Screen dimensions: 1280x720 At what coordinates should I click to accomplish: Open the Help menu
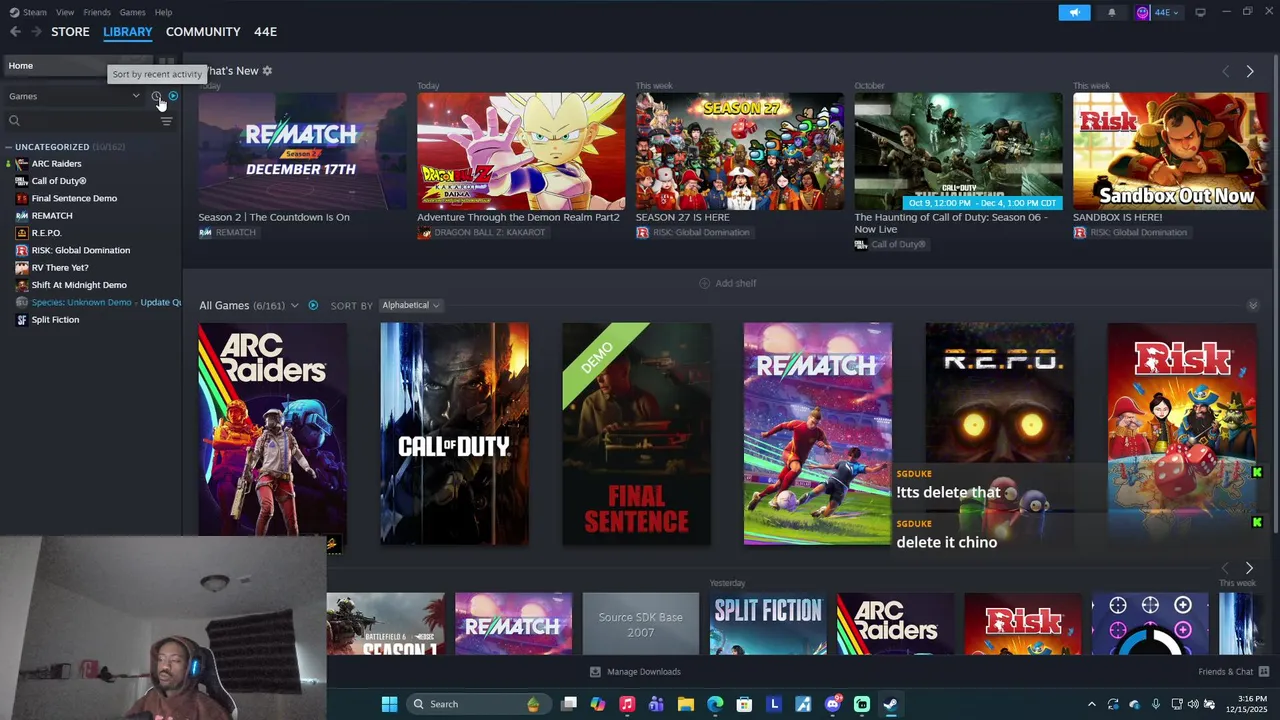click(x=163, y=12)
